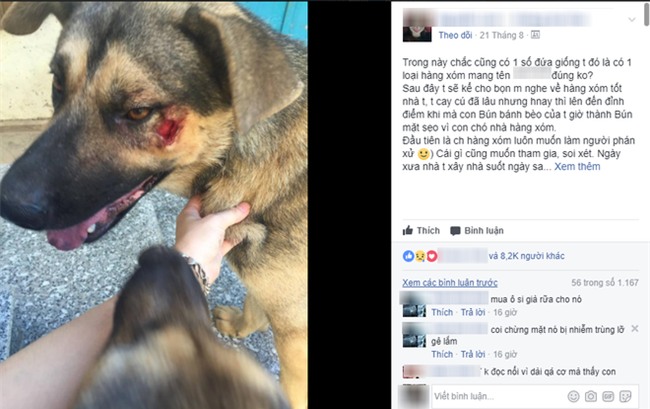Open the sad reaction icon

(420, 256)
